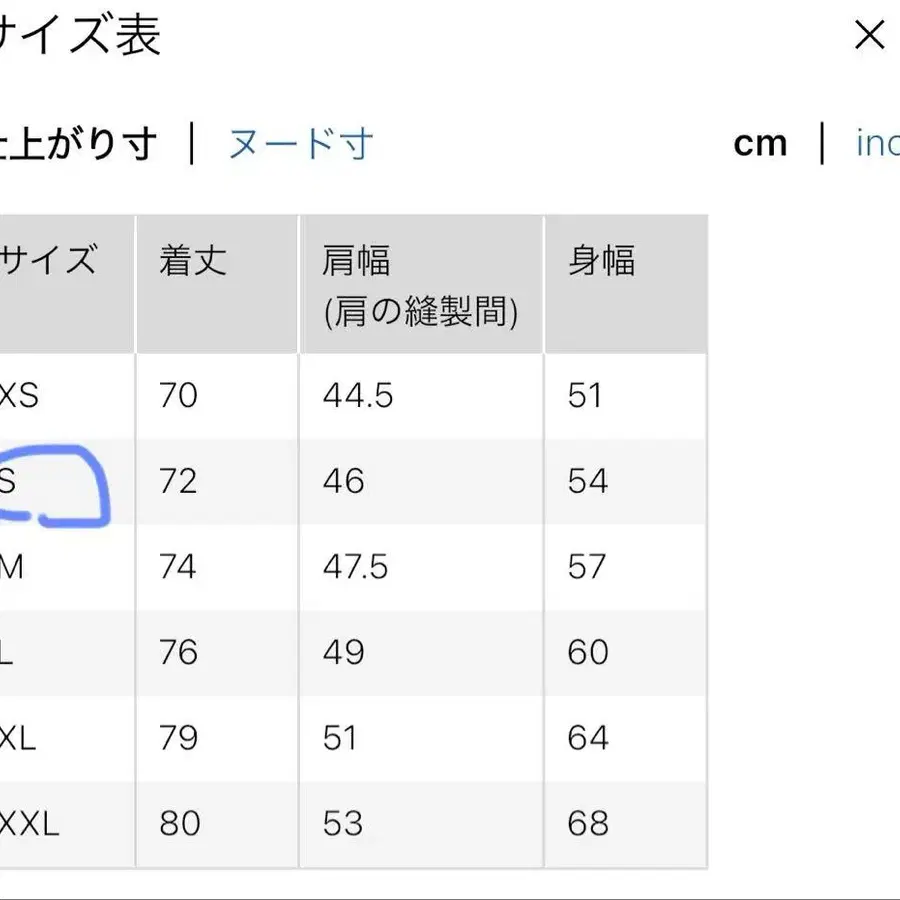
Task: Select the 72 cm length value for size S
Action: point(178,482)
